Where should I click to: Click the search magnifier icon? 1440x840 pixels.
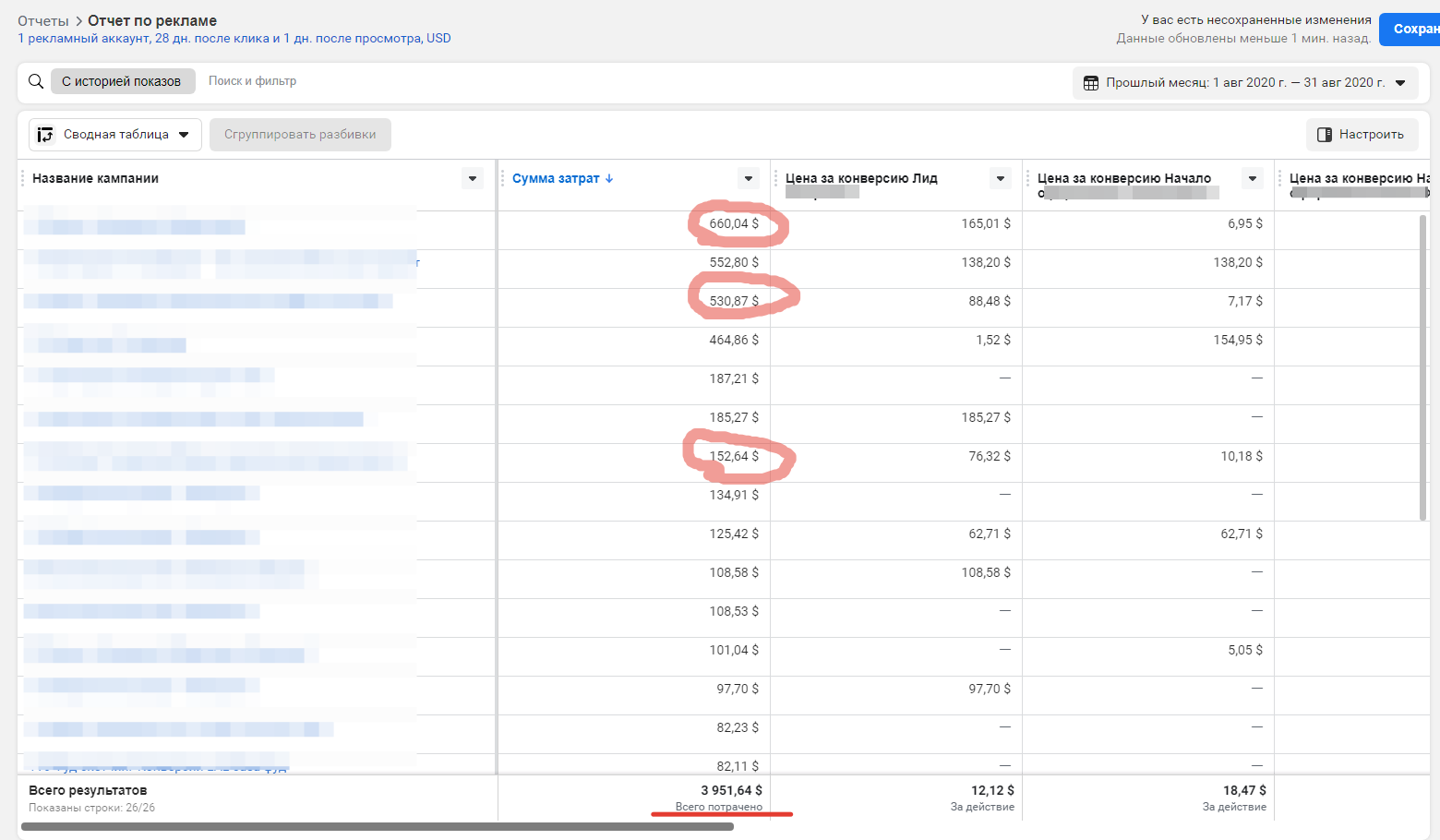(x=36, y=81)
